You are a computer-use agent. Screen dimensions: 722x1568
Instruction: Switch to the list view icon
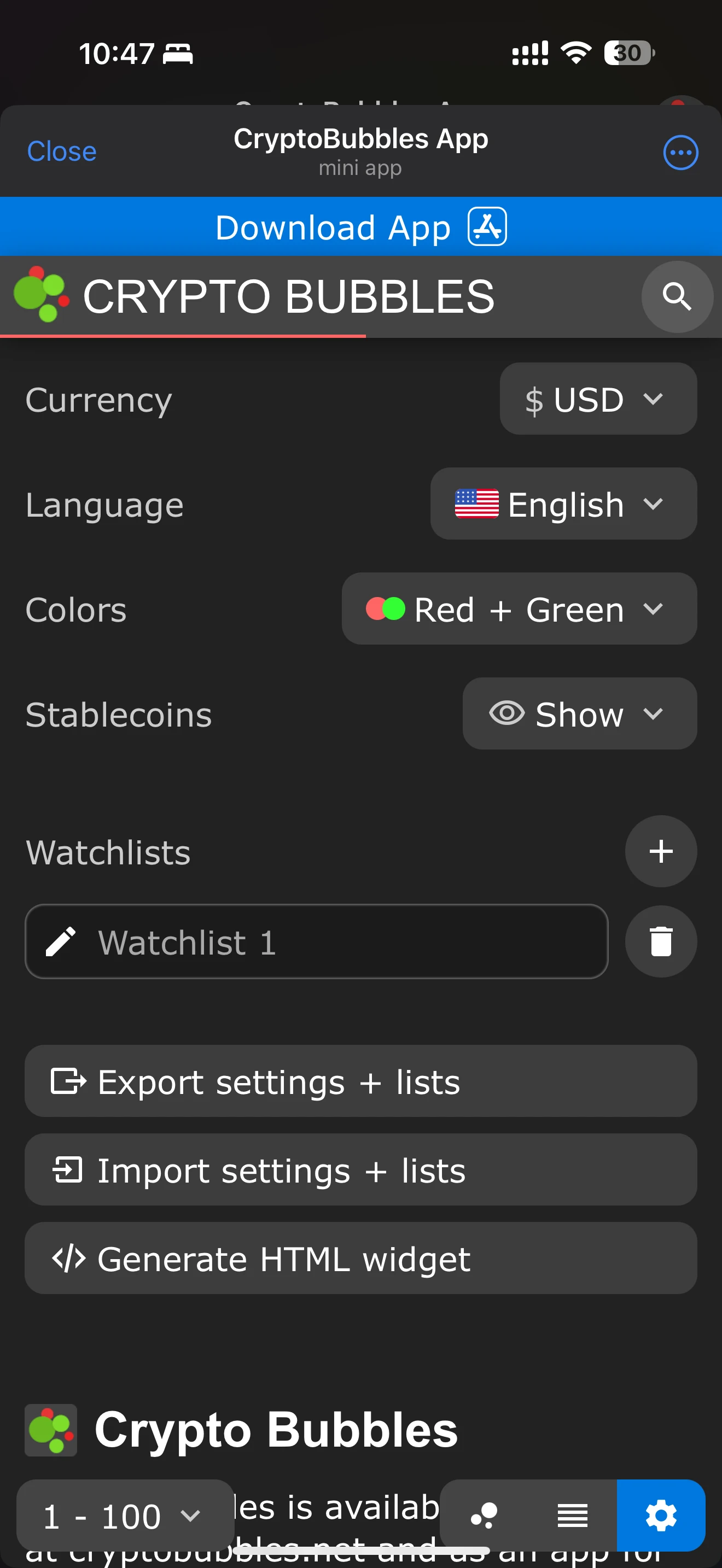(x=572, y=1516)
